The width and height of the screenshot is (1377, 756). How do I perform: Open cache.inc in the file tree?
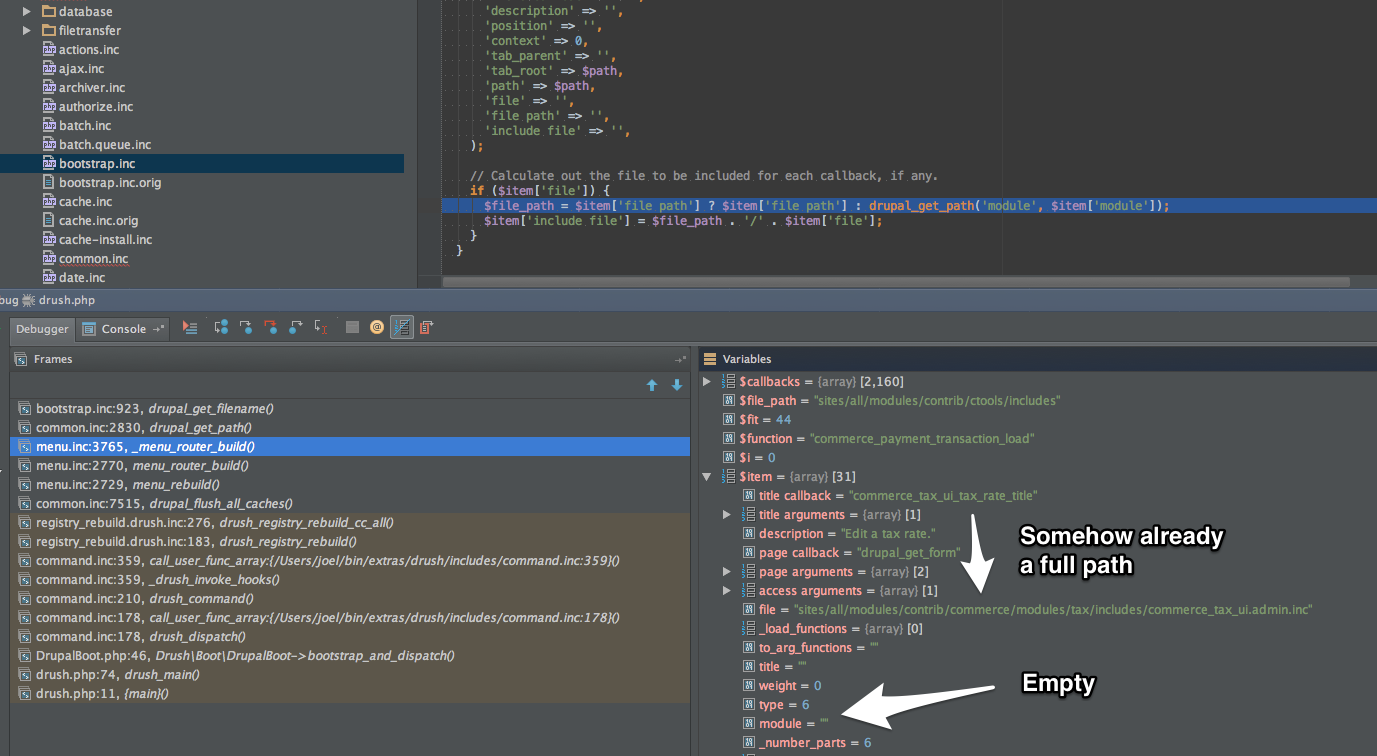(85, 202)
